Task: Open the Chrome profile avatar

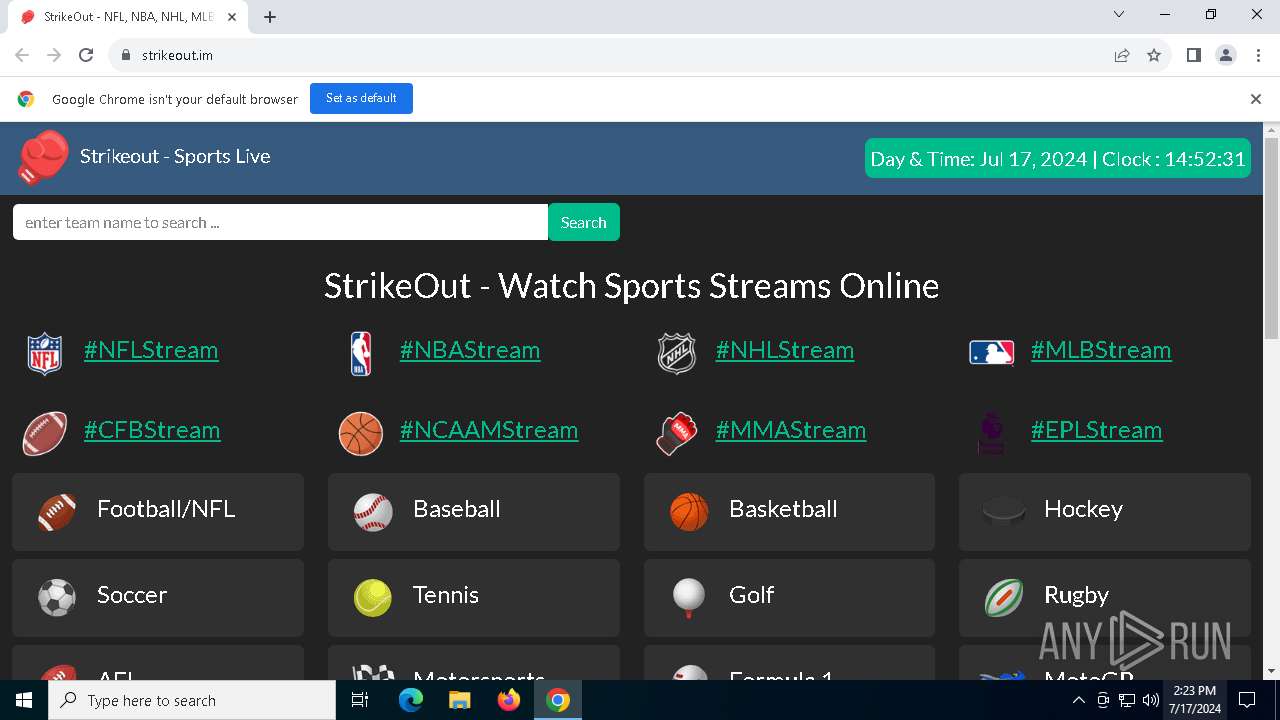Action: tap(1226, 55)
